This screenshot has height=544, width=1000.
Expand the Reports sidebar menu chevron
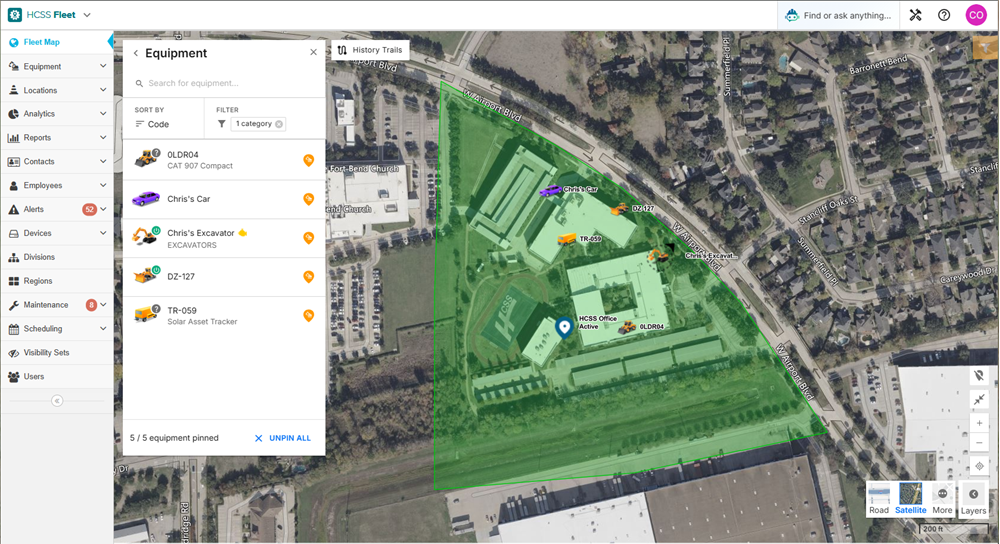(103, 137)
